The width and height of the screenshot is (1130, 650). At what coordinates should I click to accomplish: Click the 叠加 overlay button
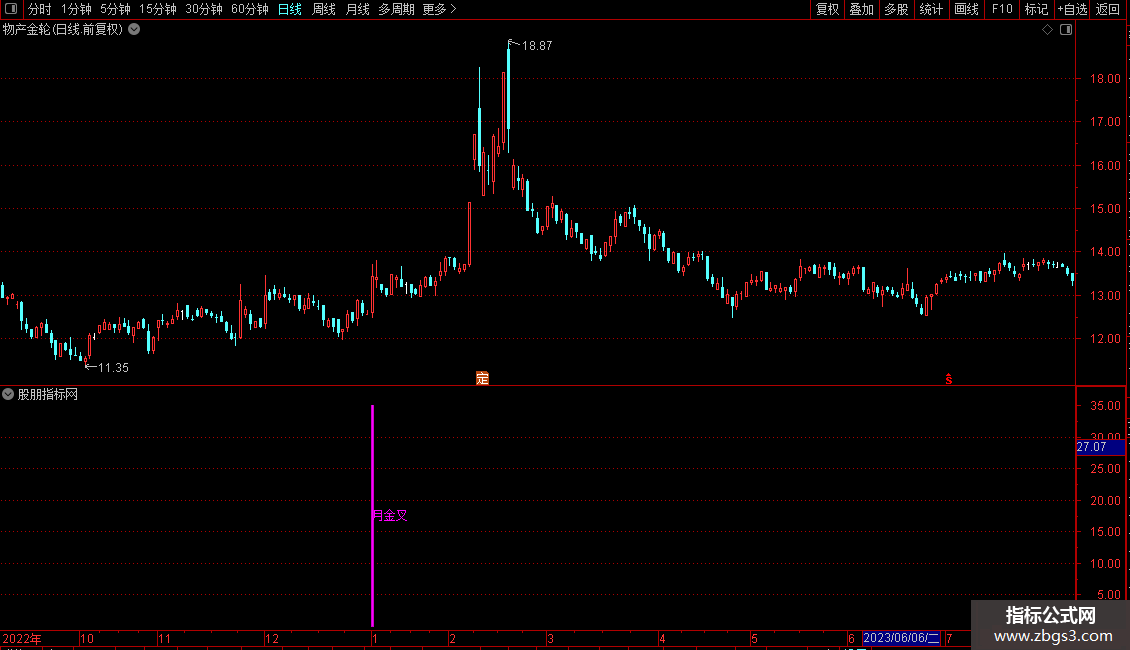coord(861,9)
